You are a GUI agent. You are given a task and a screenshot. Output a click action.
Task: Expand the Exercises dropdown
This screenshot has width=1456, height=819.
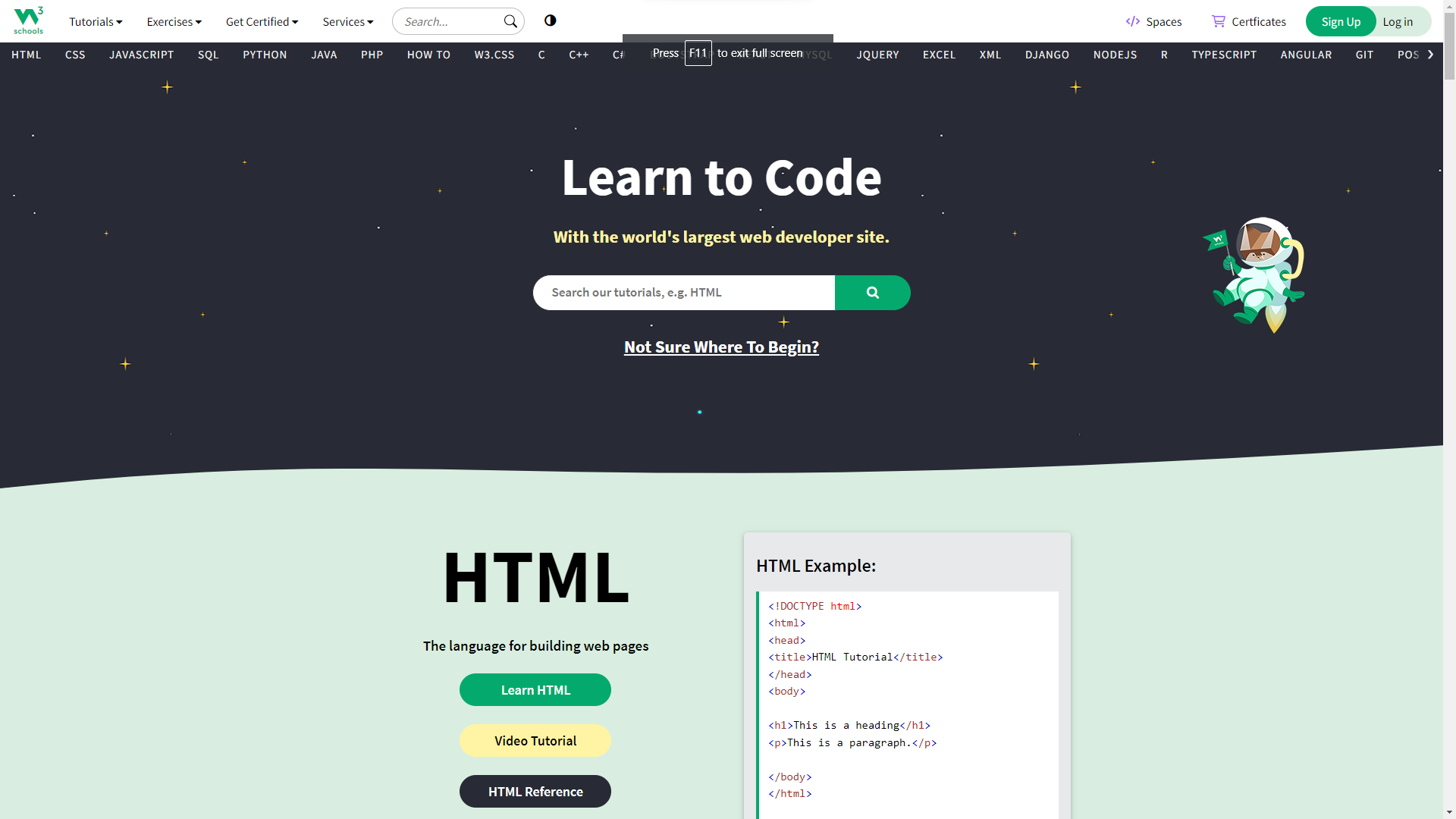click(x=174, y=21)
